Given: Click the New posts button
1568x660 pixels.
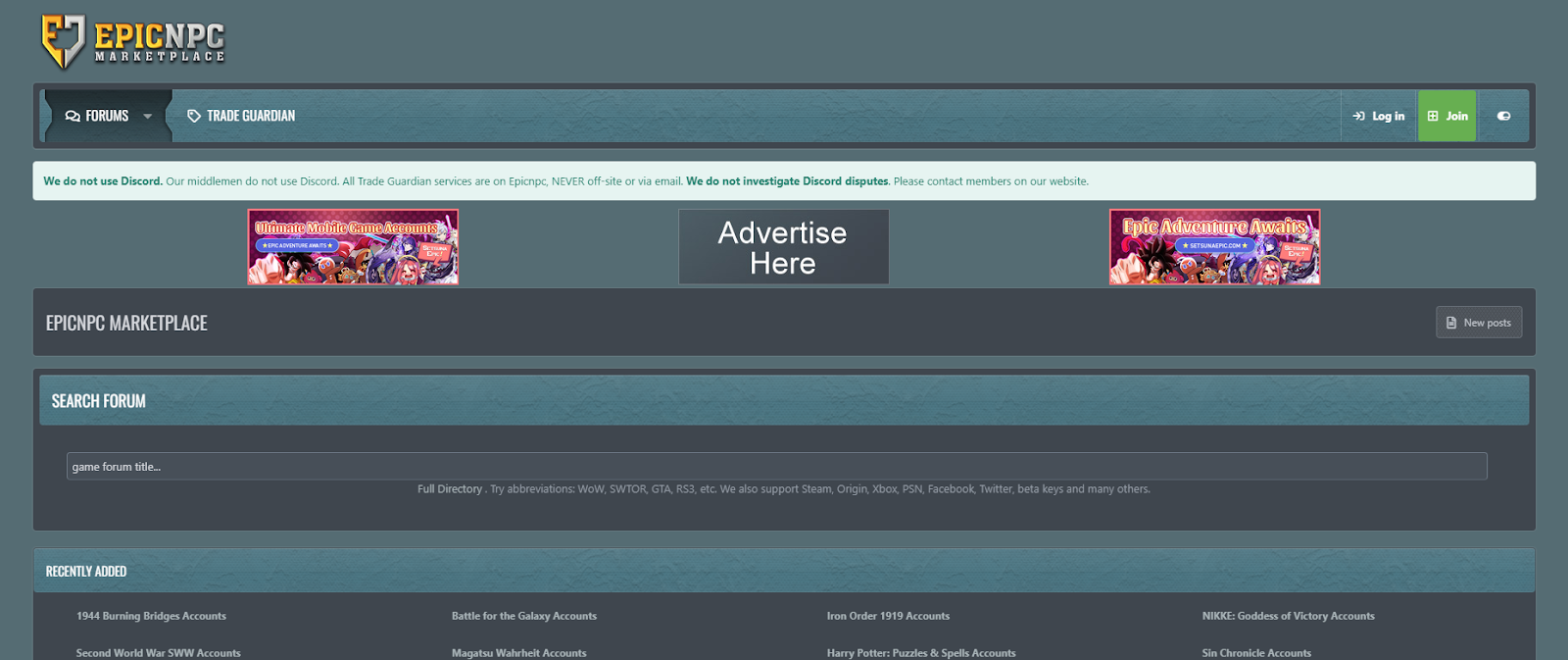Looking at the screenshot, I should coord(1479,323).
